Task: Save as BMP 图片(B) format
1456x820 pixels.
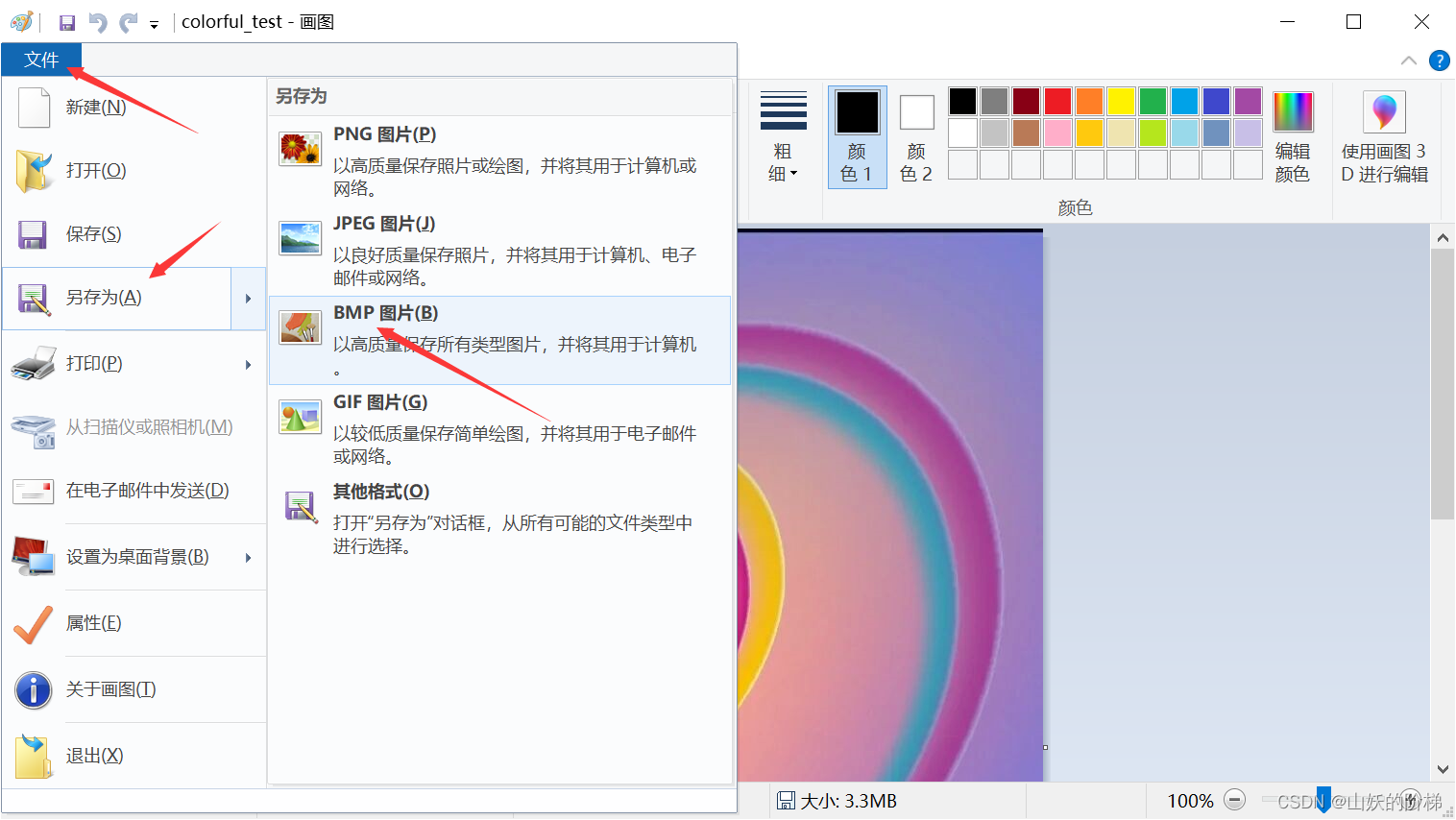Action: (x=499, y=341)
